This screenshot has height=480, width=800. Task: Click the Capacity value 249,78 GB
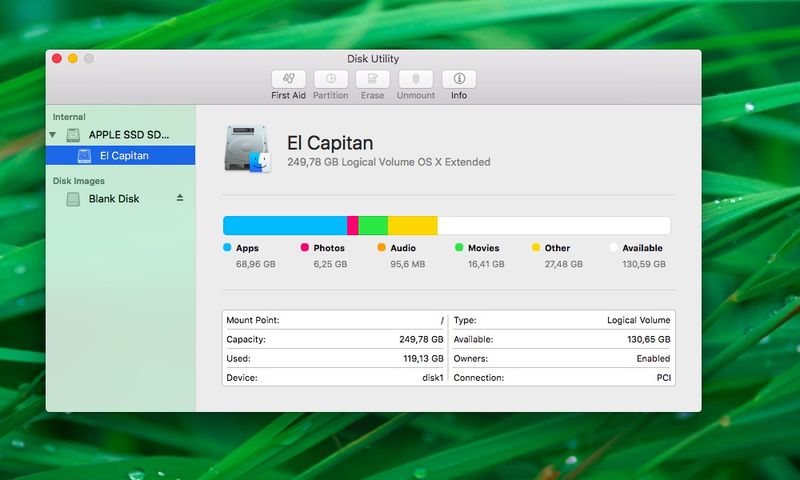click(x=421, y=340)
